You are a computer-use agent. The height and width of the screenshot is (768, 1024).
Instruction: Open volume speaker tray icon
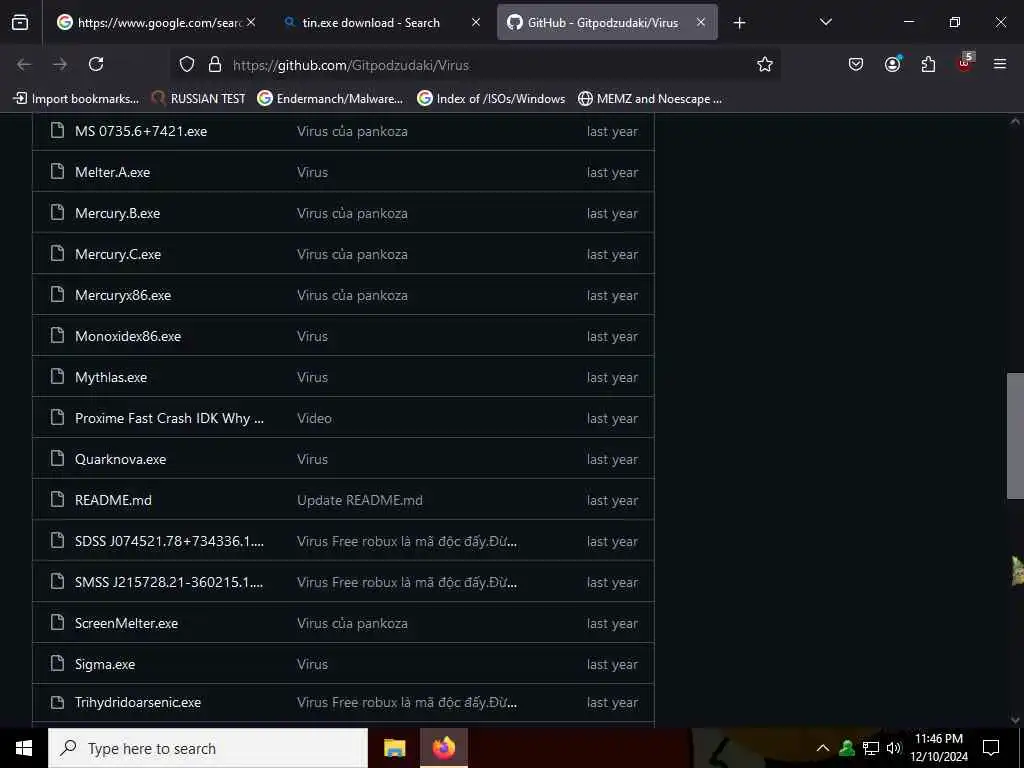pos(894,748)
